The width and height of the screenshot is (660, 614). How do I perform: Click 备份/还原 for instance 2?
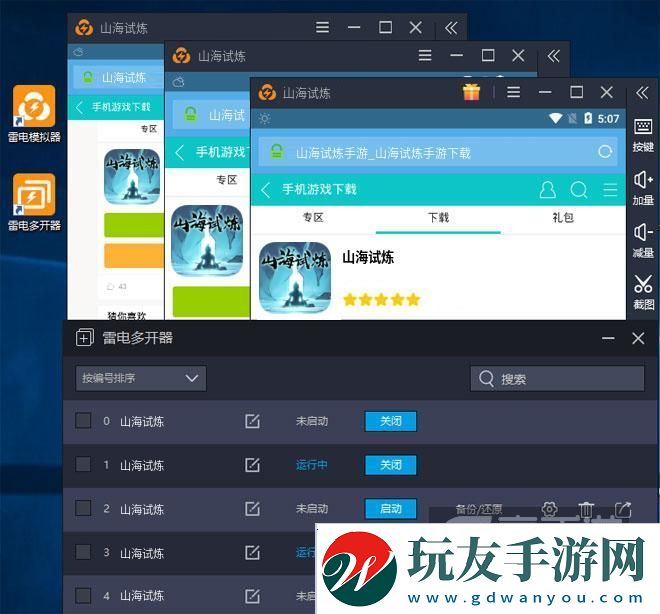[479, 509]
